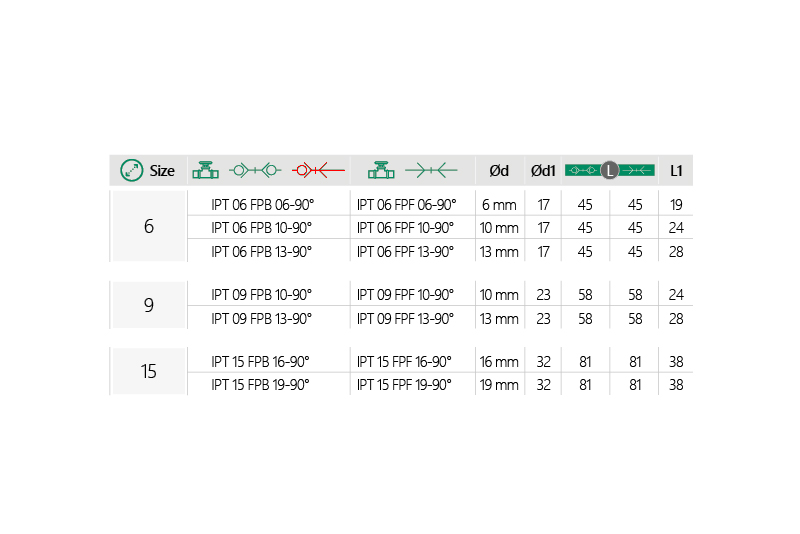Image resolution: width=800 pixels, height=534 pixels.
Task: Select part number IPT 06 FPB 06-90°
Action: click(262, 204)
